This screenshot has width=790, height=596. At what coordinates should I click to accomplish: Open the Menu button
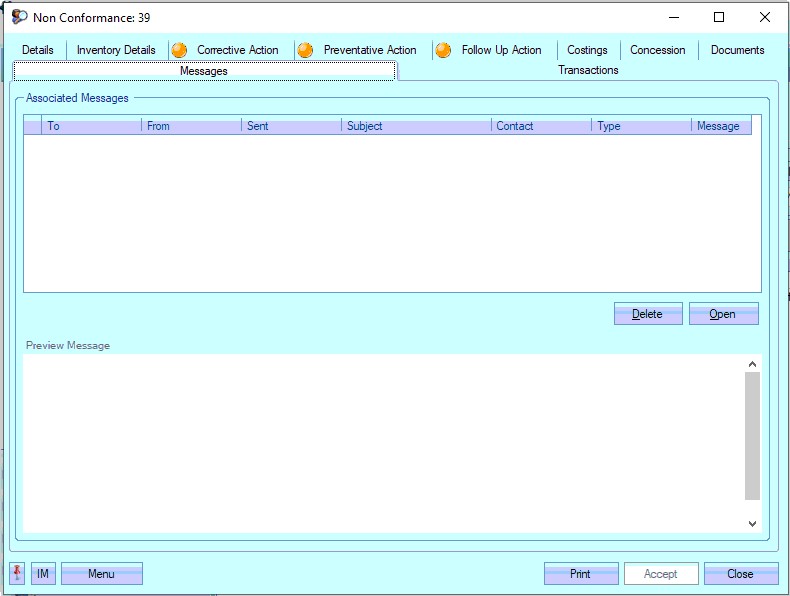(101, 574)
